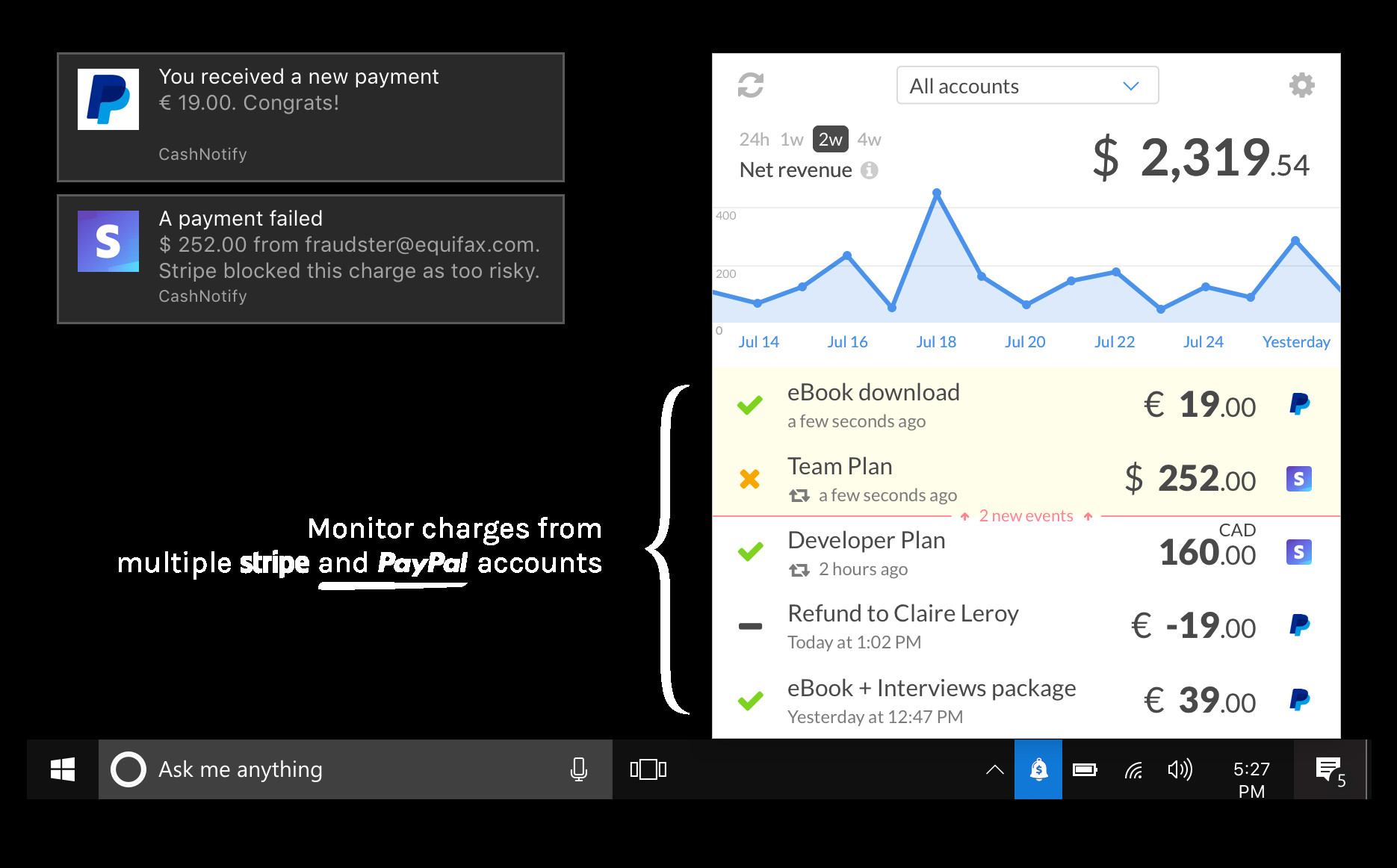Image resolution: width=1397 pixels, height=868 pixels.
Task: Click the taskbar clock showing 5:27 PM
Action: coord(1251,780)
